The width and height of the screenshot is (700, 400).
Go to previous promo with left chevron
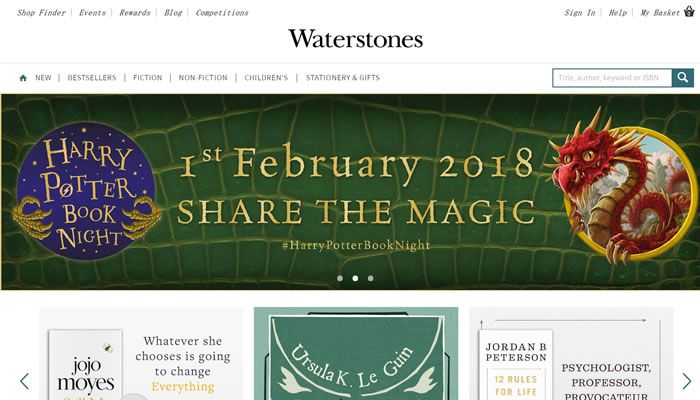pos(25,381)
